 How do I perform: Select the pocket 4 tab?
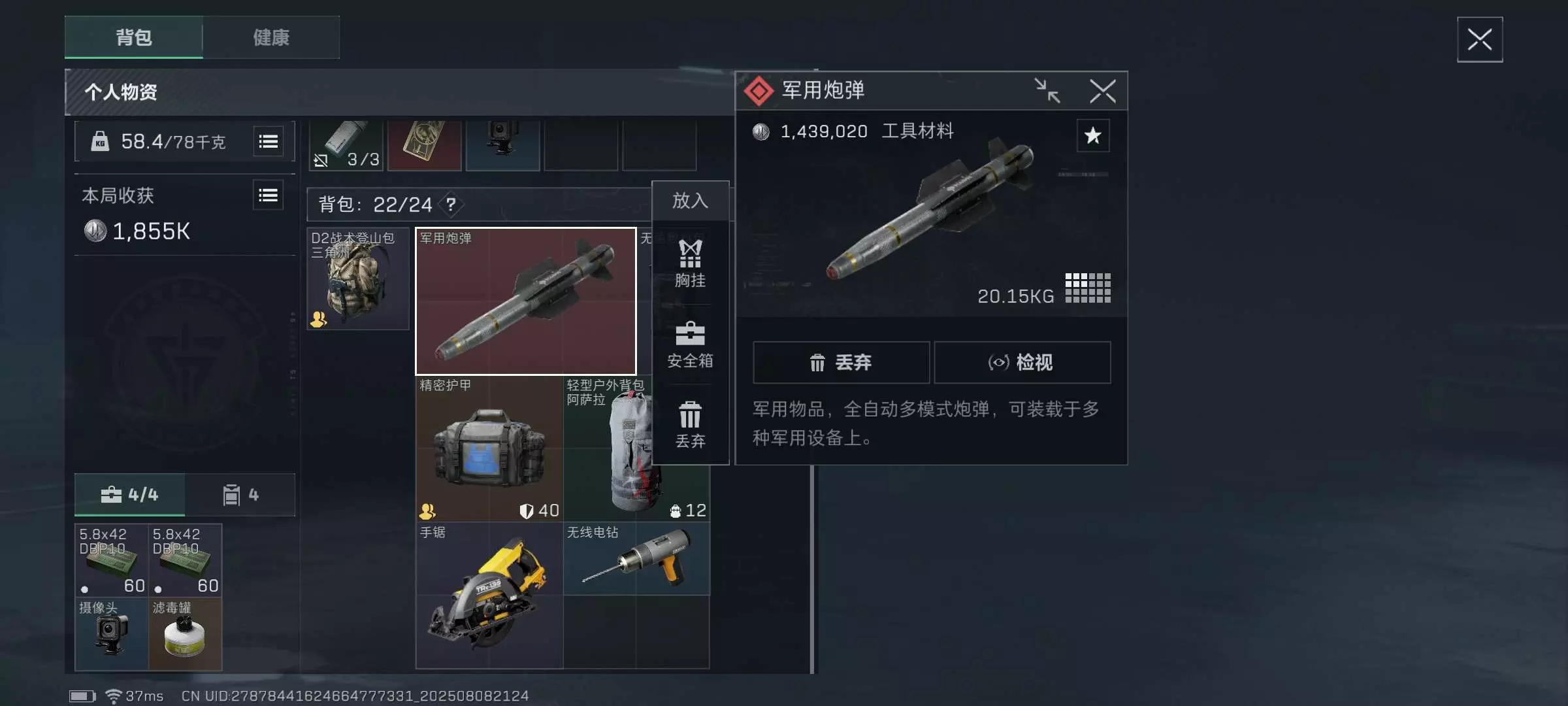tap(240, 495)
